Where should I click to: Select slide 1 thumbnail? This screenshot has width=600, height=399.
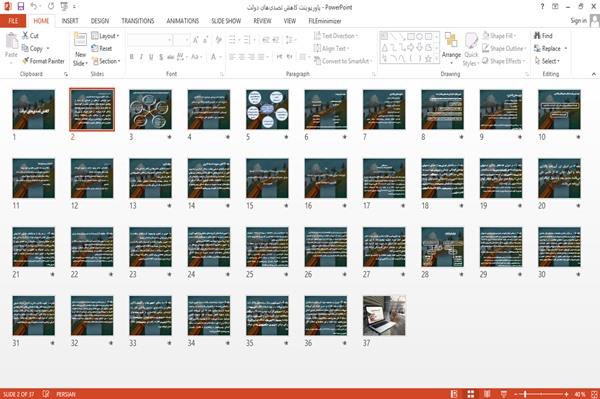[34, 109]
